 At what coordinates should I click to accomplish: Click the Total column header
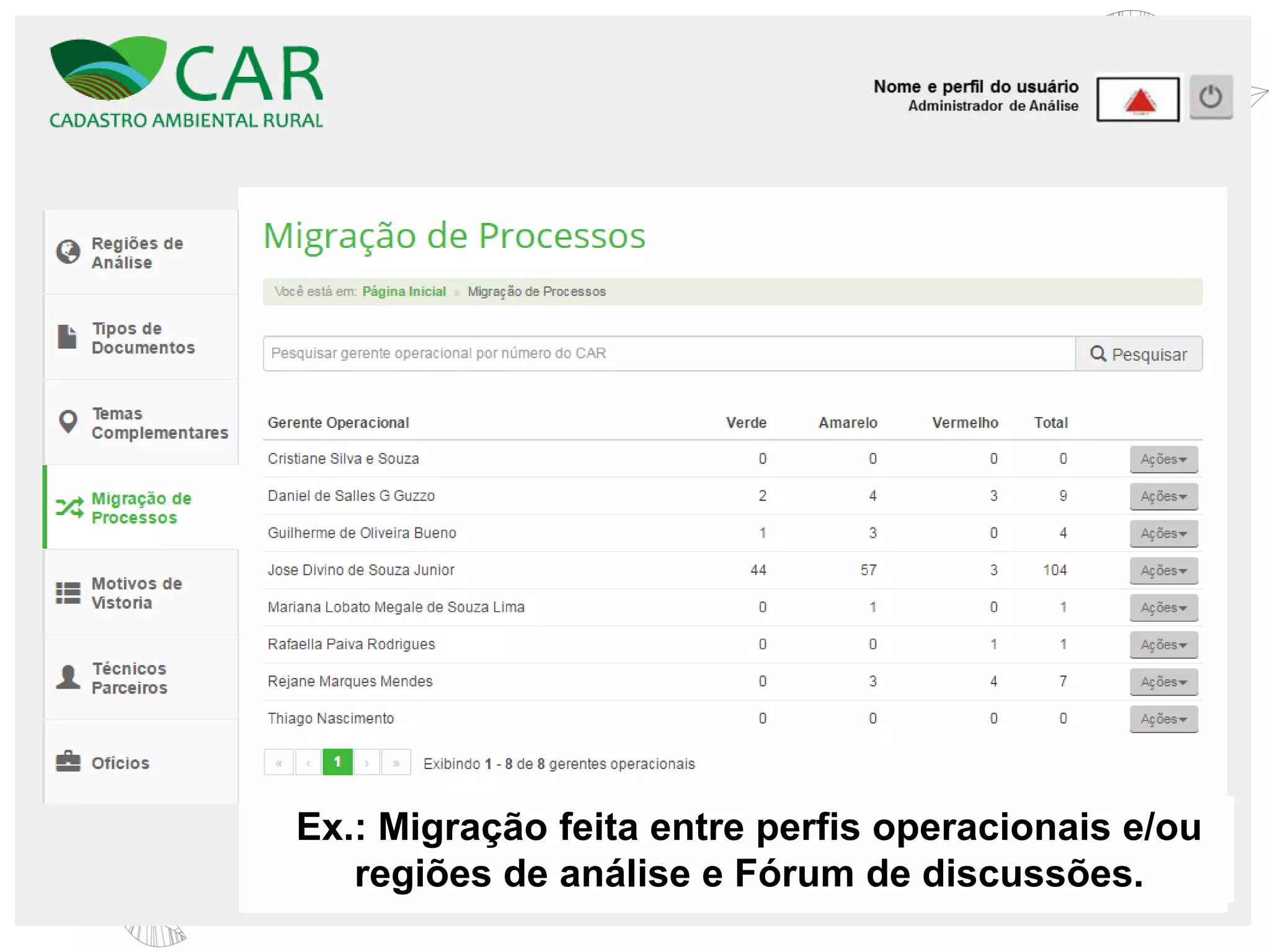[x=1050, y=423]
